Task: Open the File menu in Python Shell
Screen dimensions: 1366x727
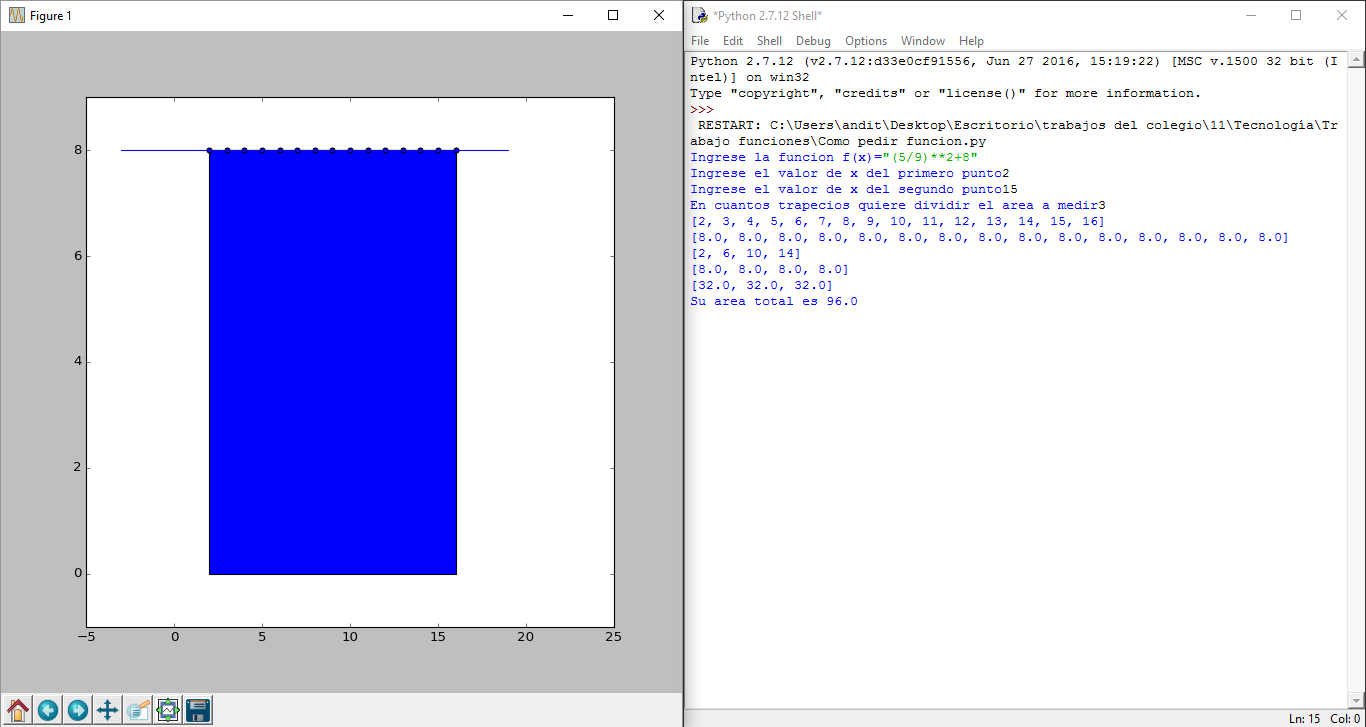Action: pyautogui.click(x=700, y=41)
